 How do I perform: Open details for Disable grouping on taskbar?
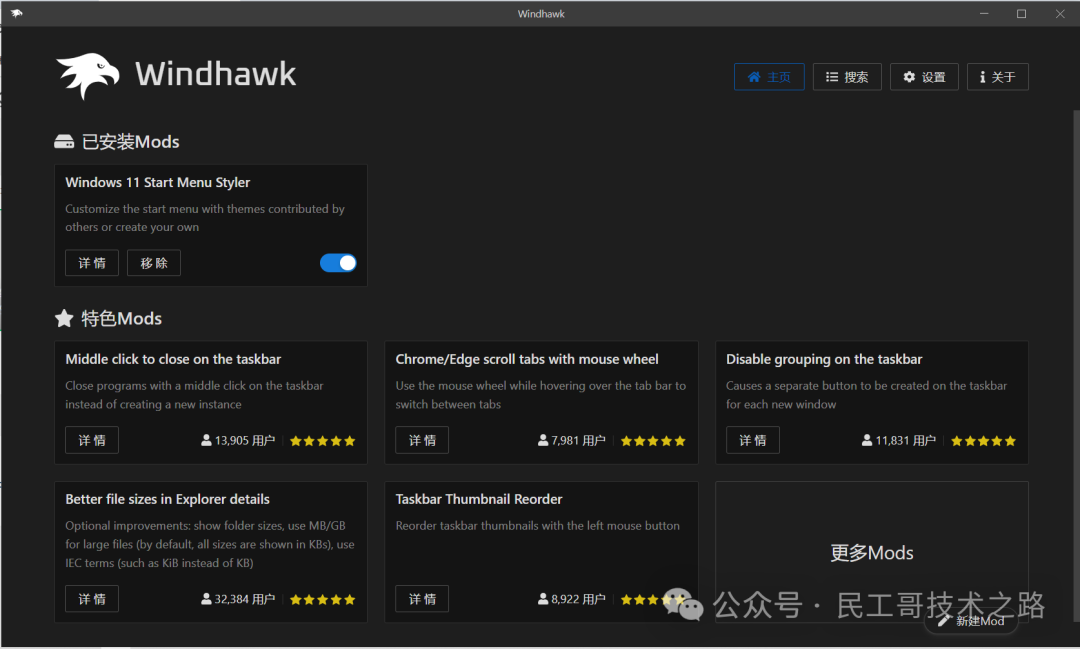tap(752, 440)
